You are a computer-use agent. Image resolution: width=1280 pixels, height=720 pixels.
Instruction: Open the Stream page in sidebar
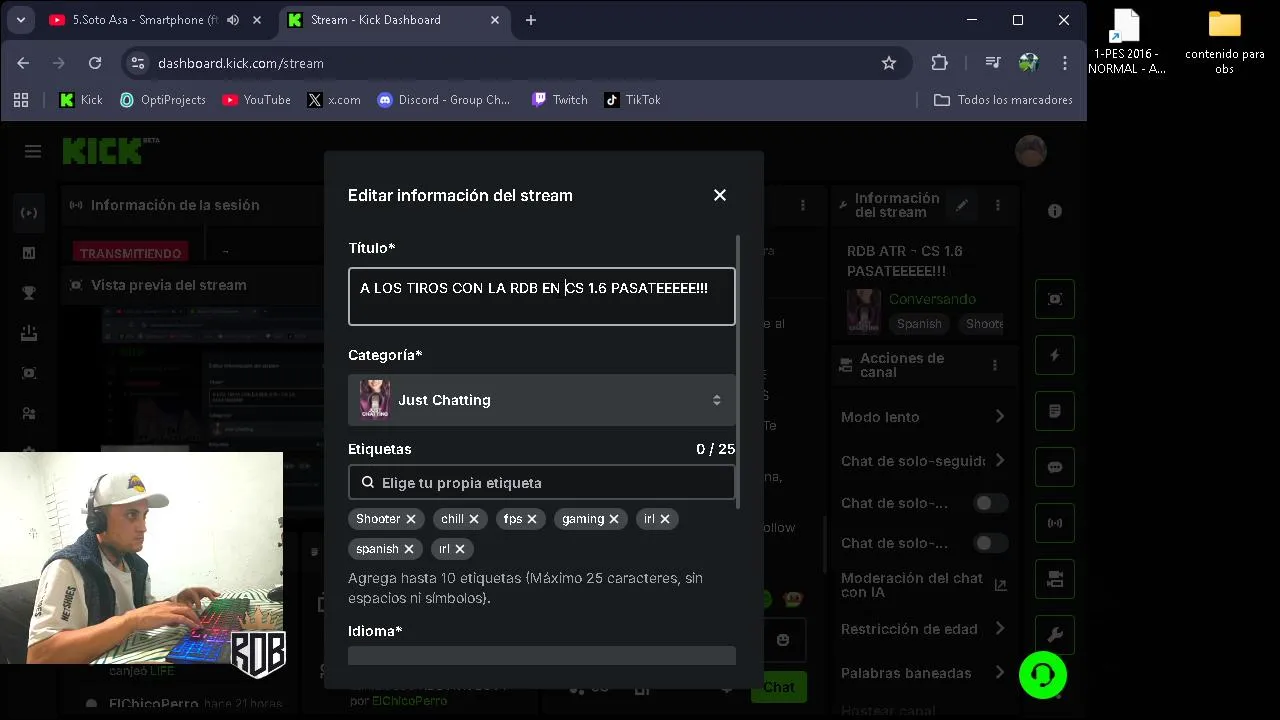coord(29,212)
